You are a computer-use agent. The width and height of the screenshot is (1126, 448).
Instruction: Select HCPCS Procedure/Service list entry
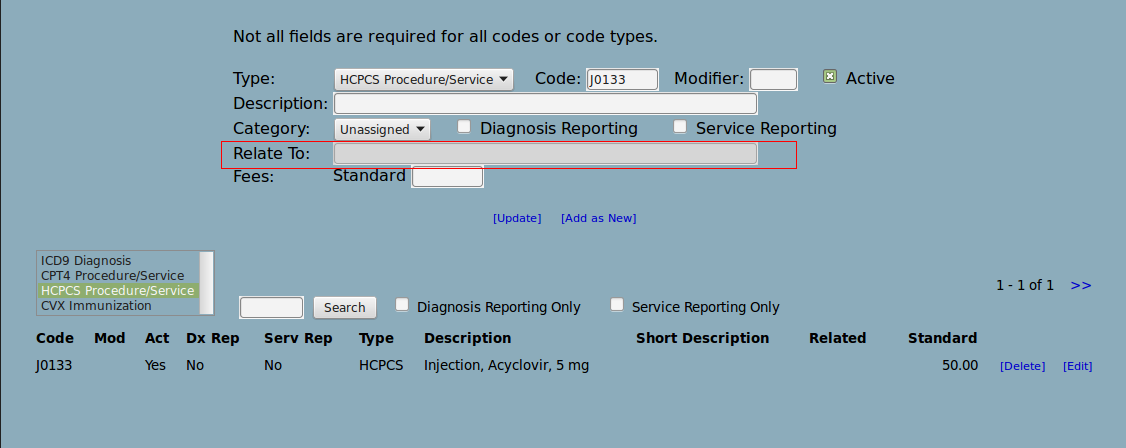click(118, 291)
